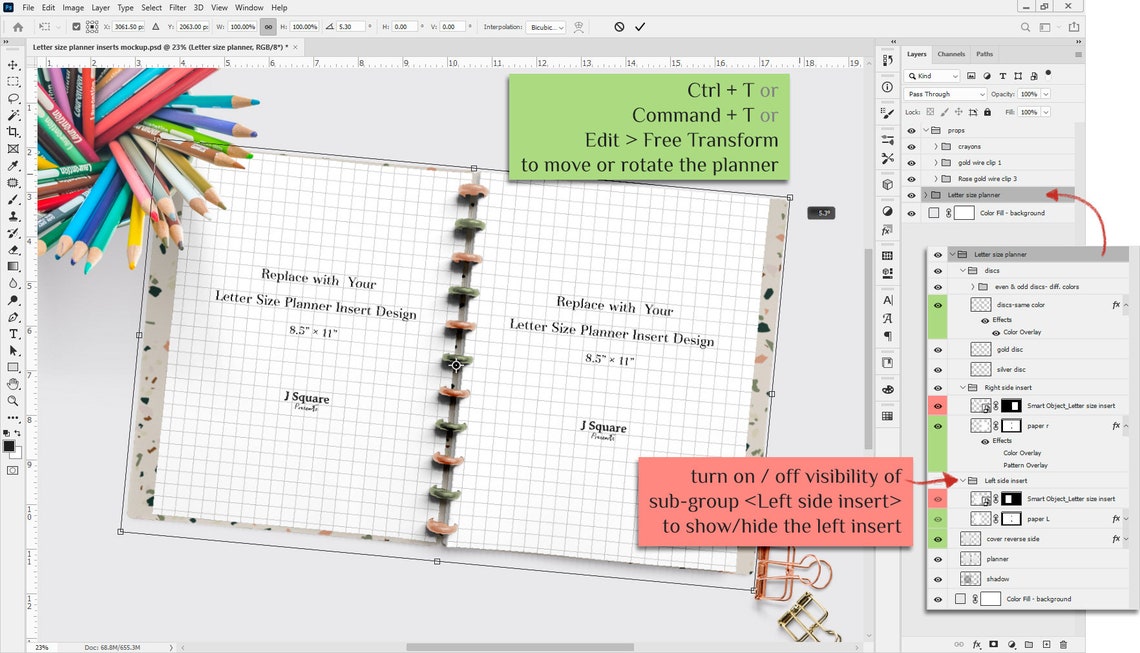Expand the crayons layer group
The width and height of the screenshot is (1140, 653).
(x=935, y=147)
